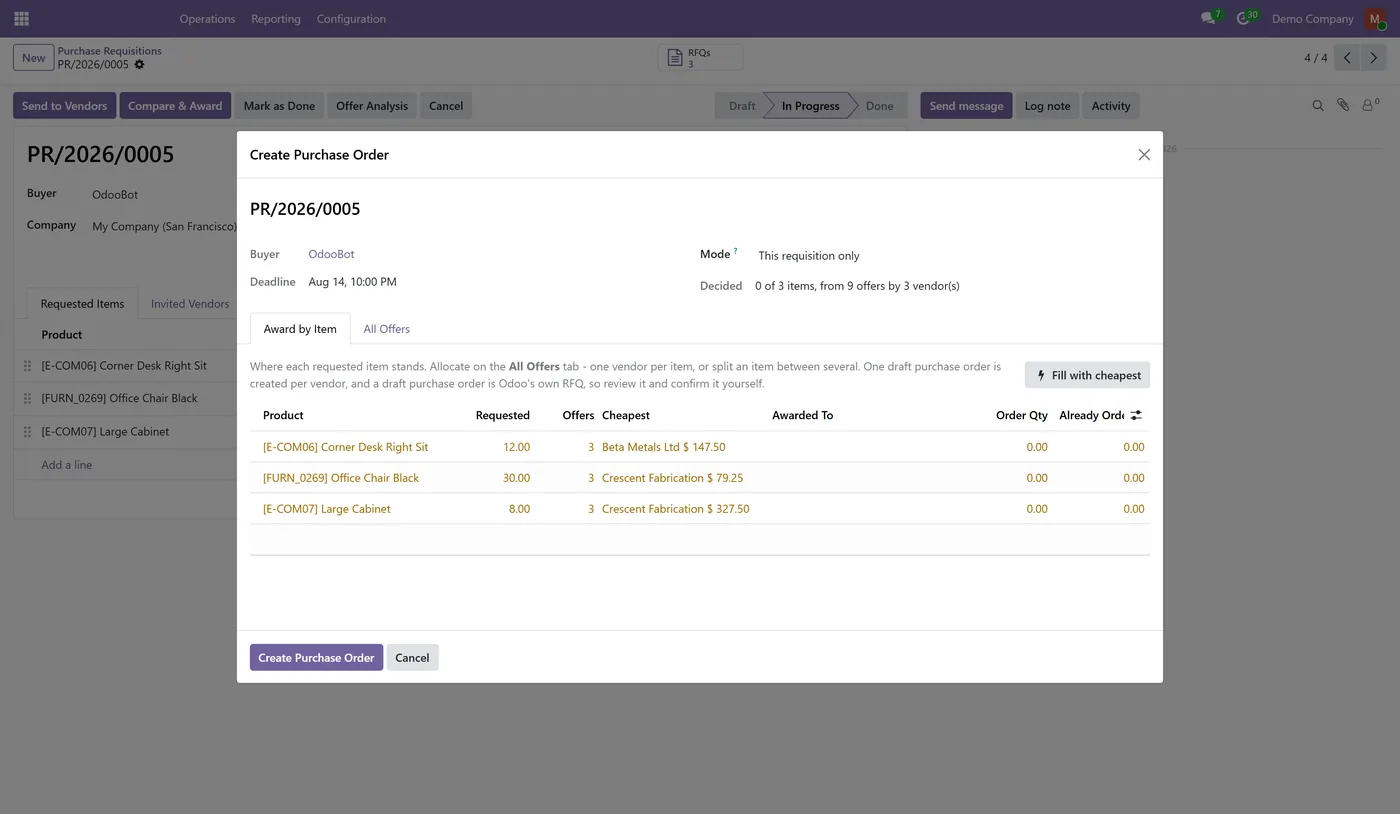This screenshot has height=814, width=1400.
Task: Click drag handle of Office Chair Black row
Action: (28, 399)
